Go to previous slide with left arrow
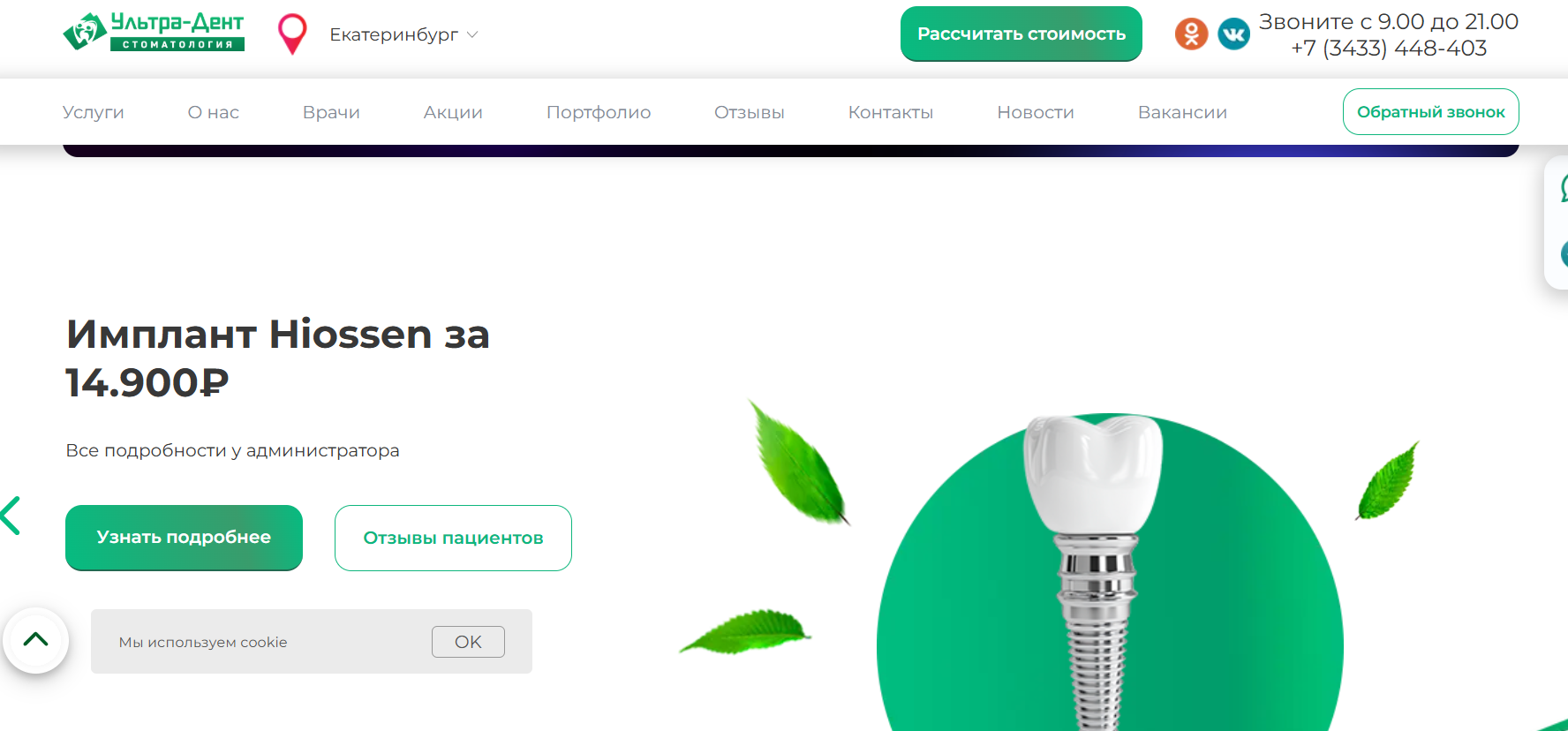 tap(11, 516)
